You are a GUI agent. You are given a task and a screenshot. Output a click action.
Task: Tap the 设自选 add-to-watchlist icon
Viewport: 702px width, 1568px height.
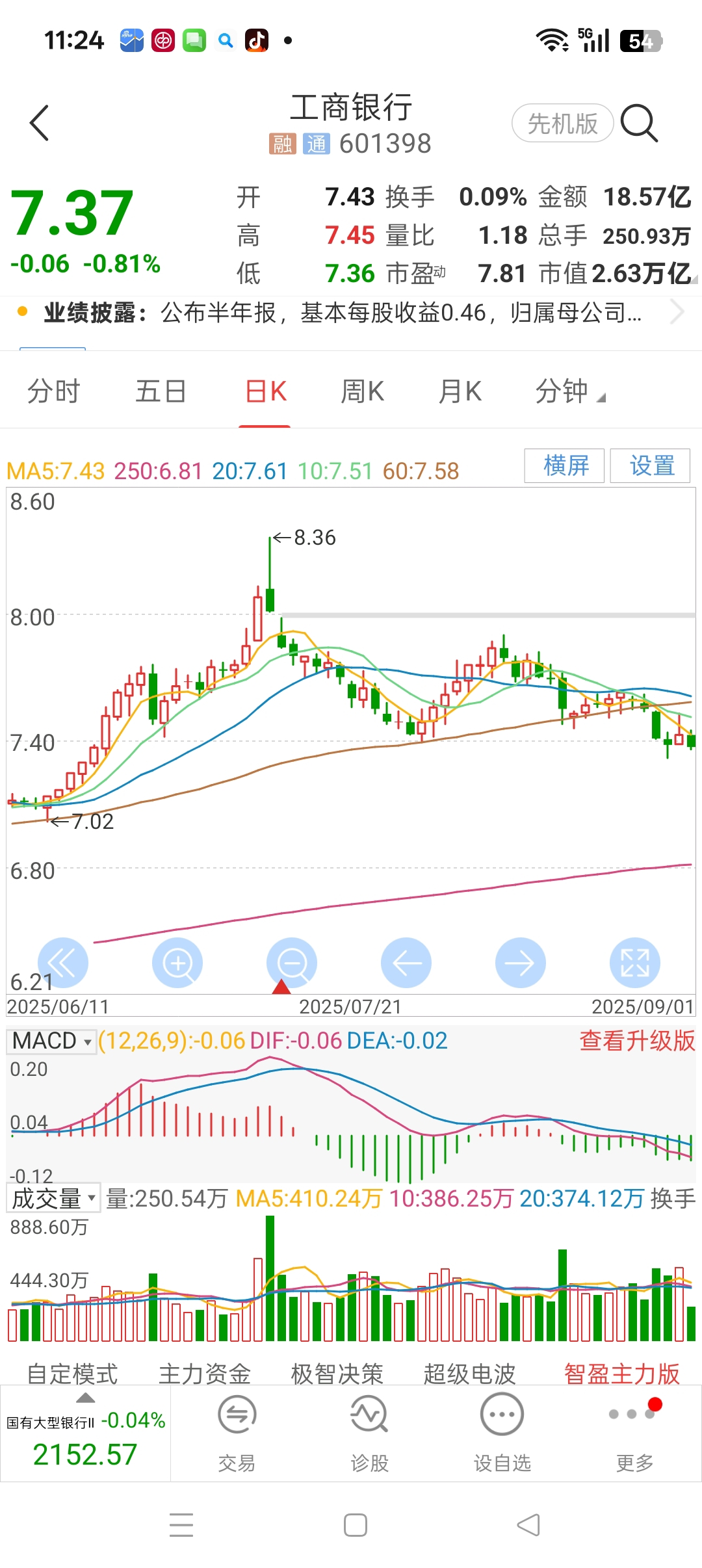[x=502, y=1415]
